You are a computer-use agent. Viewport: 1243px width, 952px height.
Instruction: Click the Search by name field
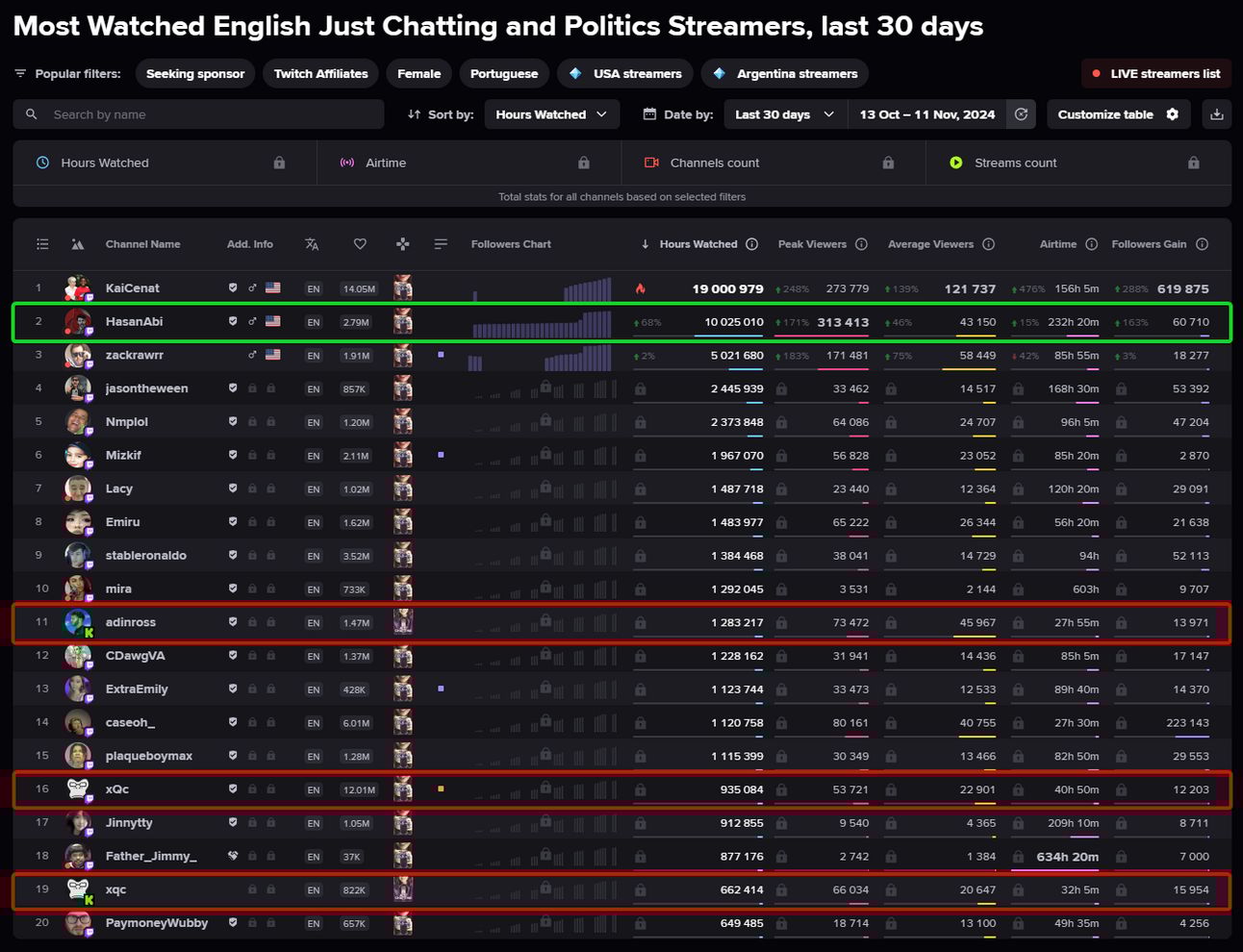point(198,114)
